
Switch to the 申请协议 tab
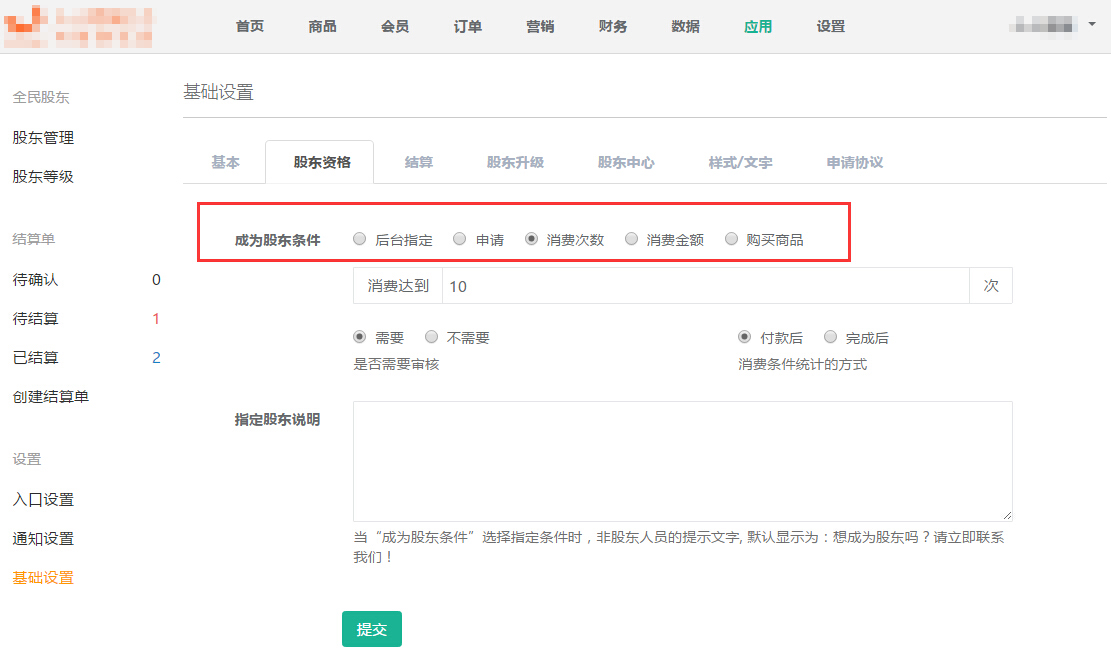point(854,162)
